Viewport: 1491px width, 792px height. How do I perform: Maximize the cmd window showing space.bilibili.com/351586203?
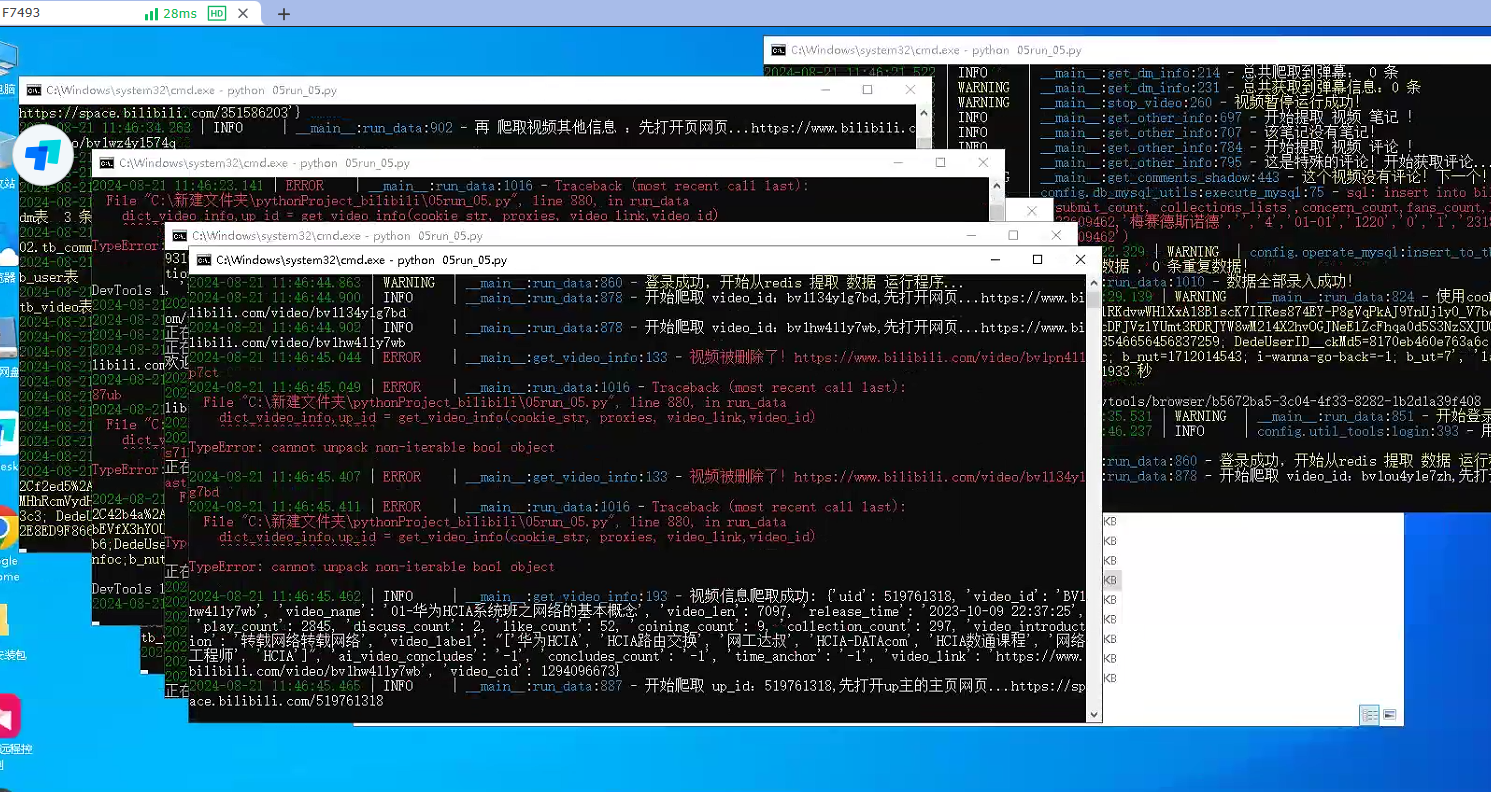867,90
